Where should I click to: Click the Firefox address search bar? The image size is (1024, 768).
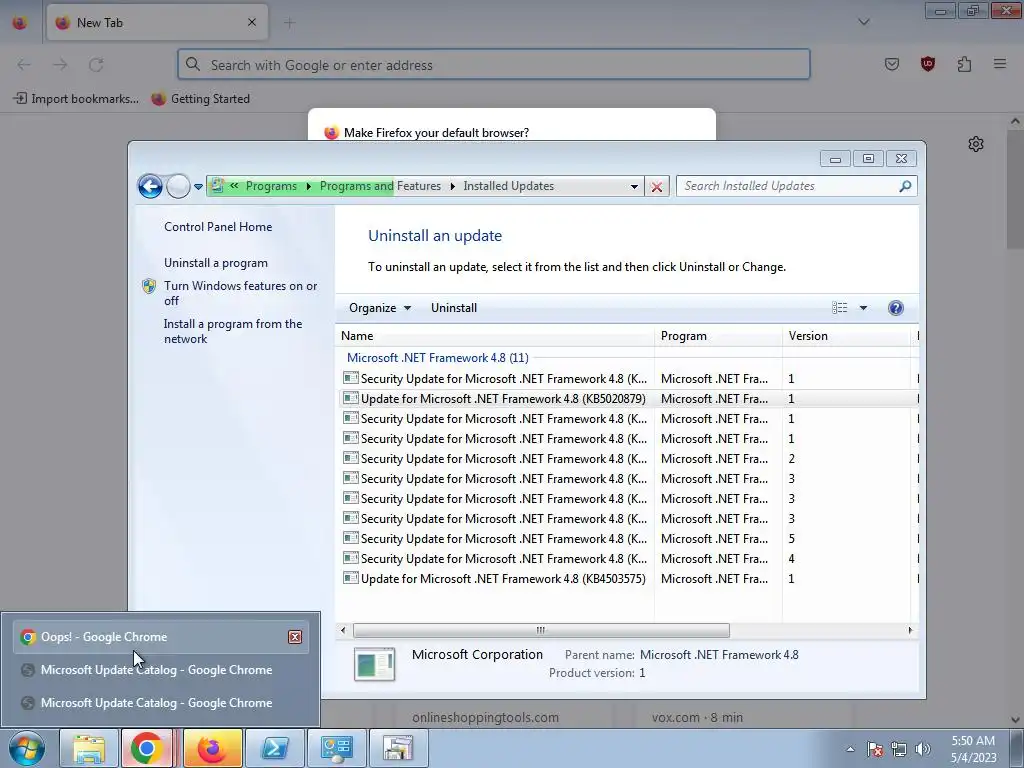pos(494,65)
